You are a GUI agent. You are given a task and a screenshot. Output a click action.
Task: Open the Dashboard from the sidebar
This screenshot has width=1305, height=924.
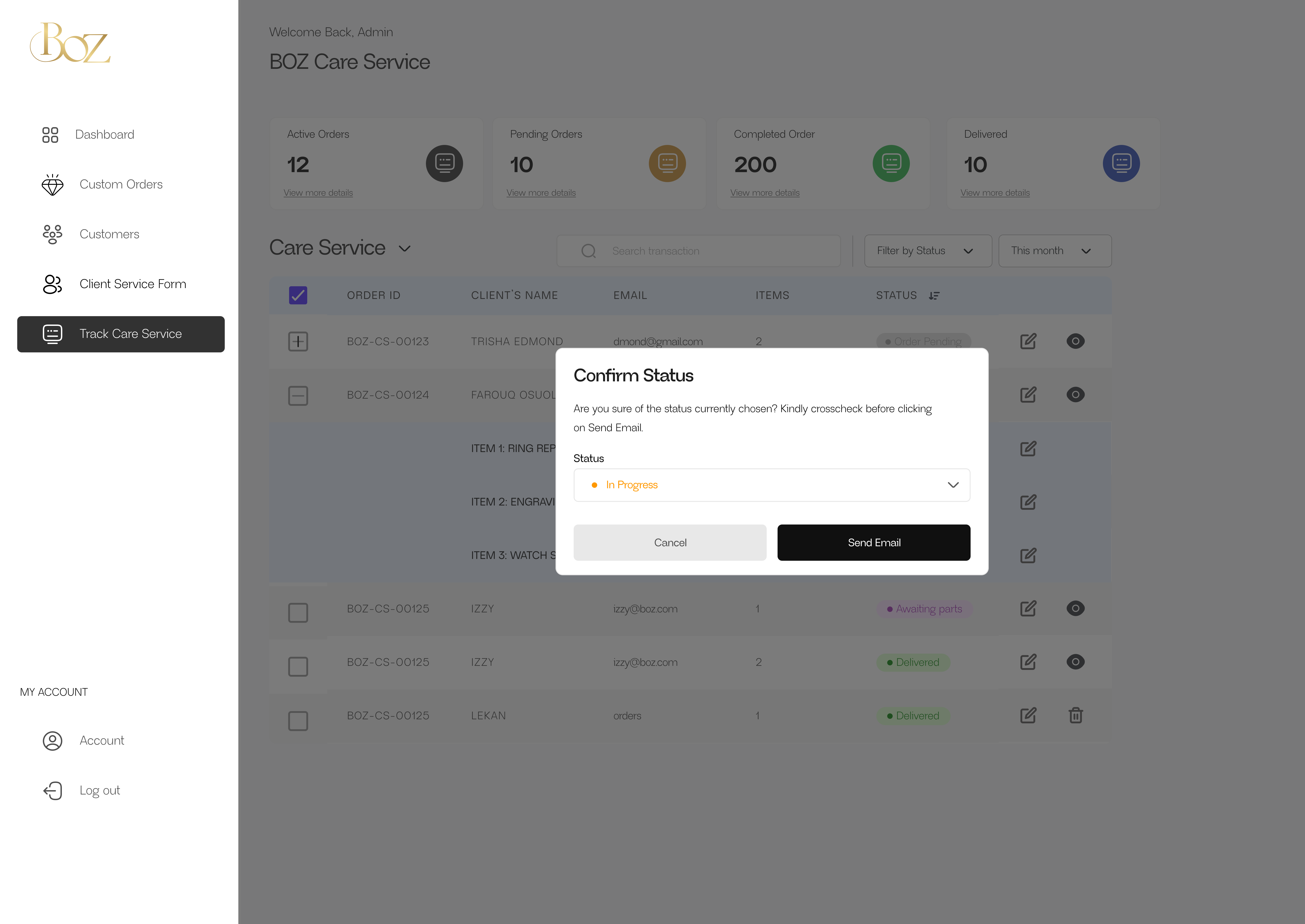(x=105, y=134)
